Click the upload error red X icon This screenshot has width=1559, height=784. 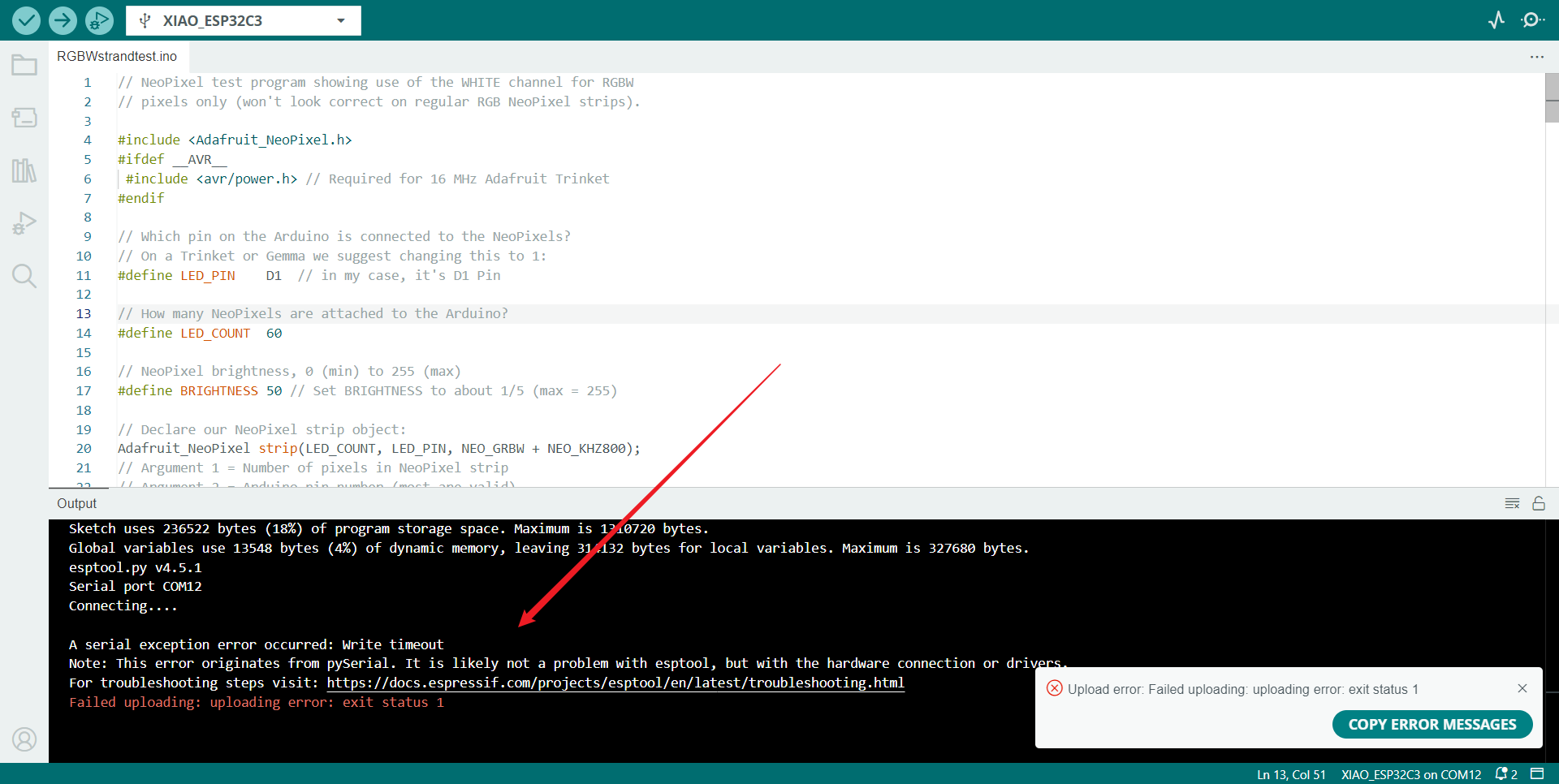pos(1055,688)
